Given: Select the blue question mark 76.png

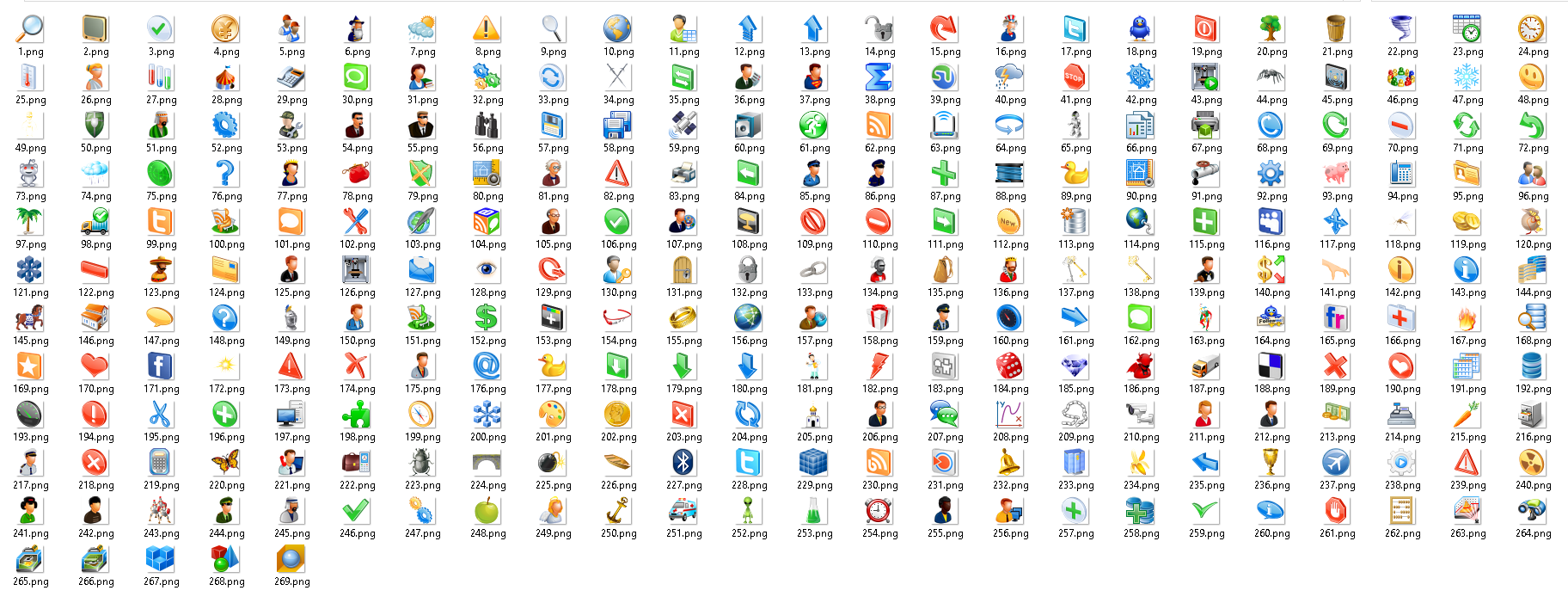Looking at the screenshot, I should pos(226,174).
